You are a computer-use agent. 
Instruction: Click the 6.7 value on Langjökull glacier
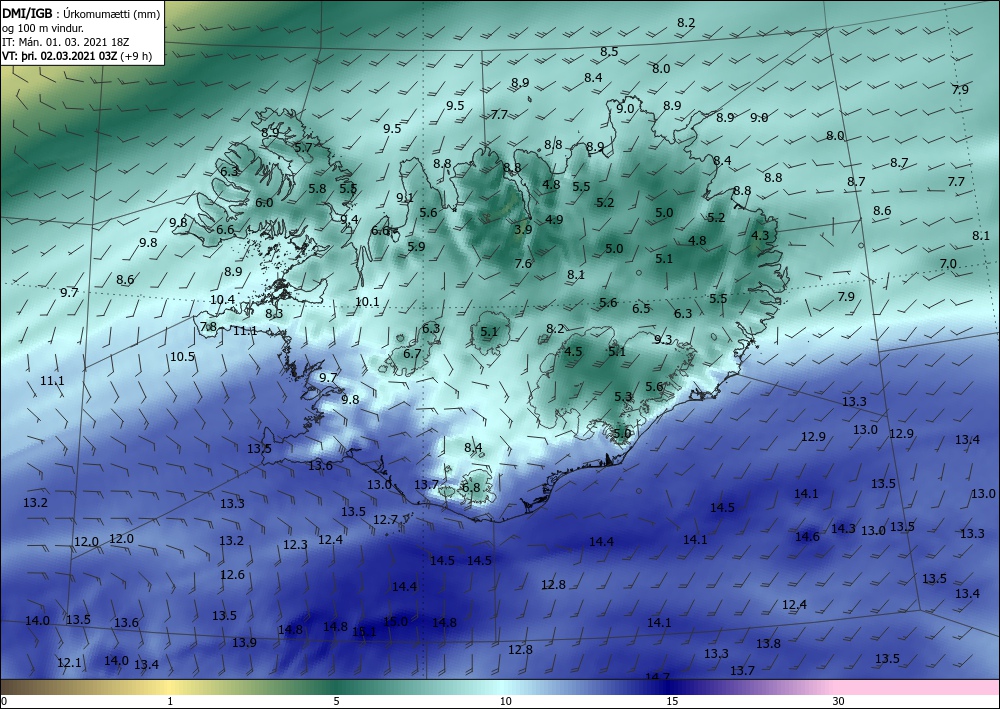[412, 353]
